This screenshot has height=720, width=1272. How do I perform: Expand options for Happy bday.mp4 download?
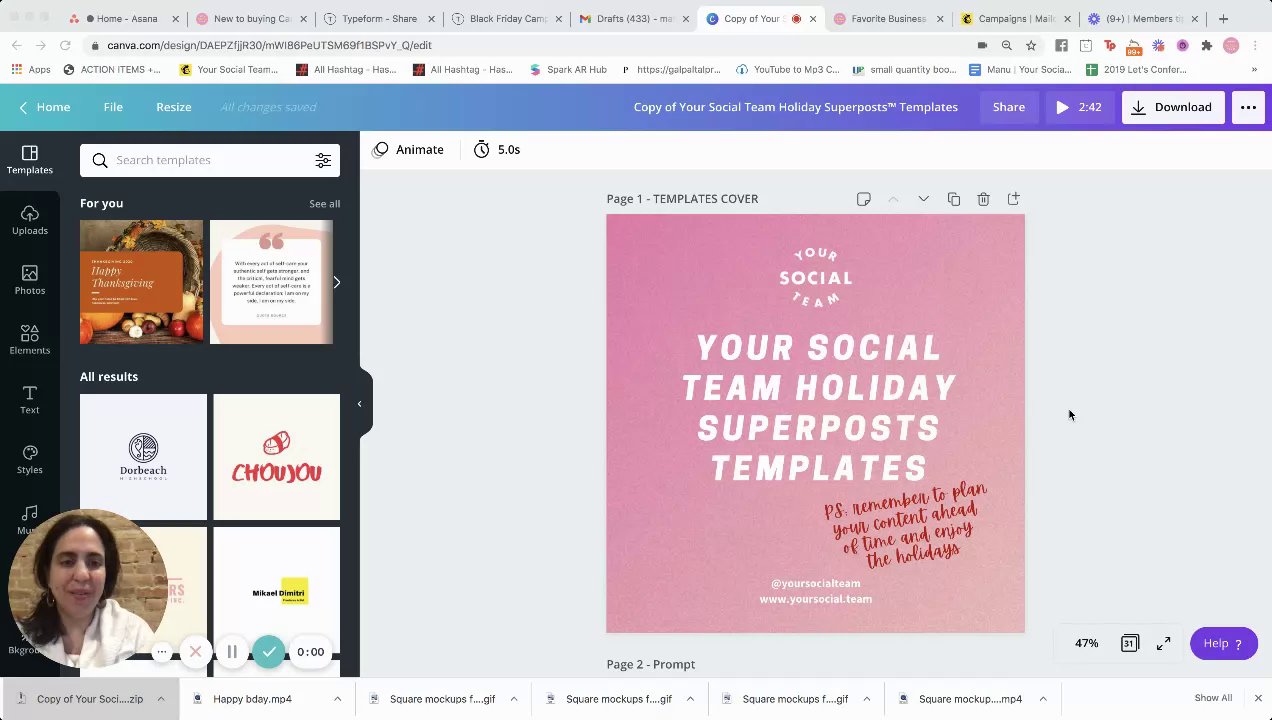[x=337, y=699]
